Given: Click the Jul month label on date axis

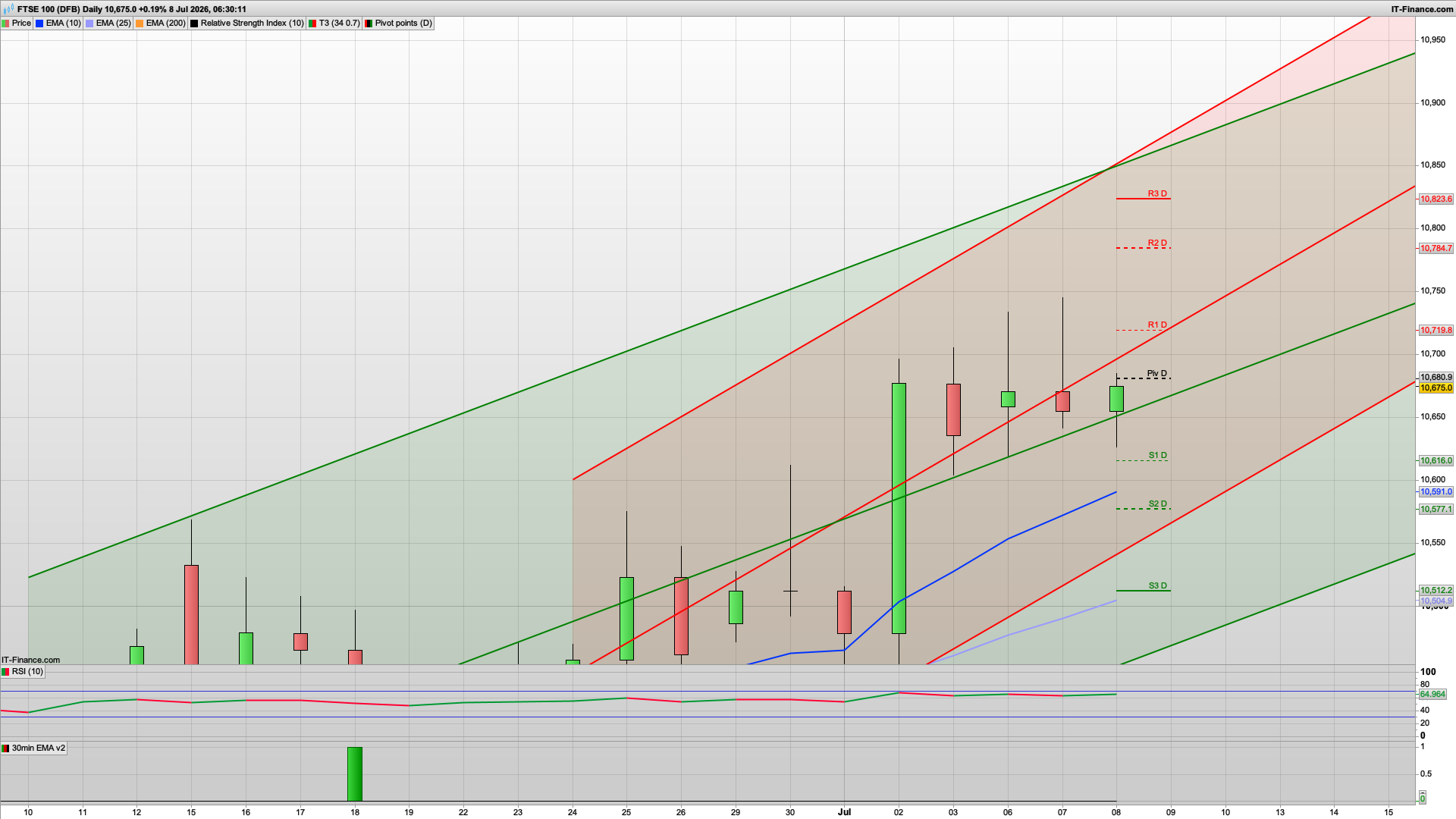Looking at the screenshot, I should click(844, 812).
